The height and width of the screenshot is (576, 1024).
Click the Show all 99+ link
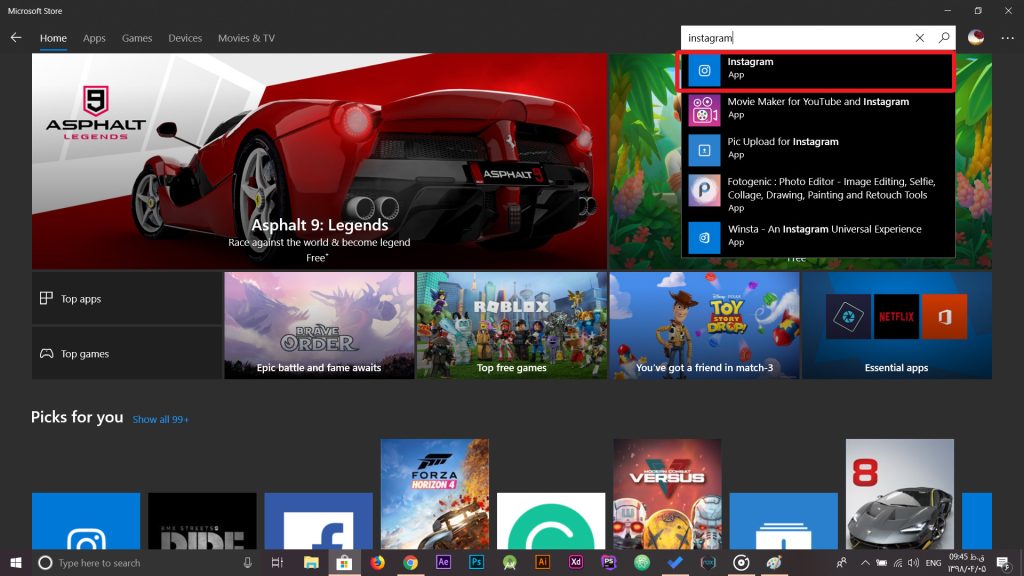(161, 419)
